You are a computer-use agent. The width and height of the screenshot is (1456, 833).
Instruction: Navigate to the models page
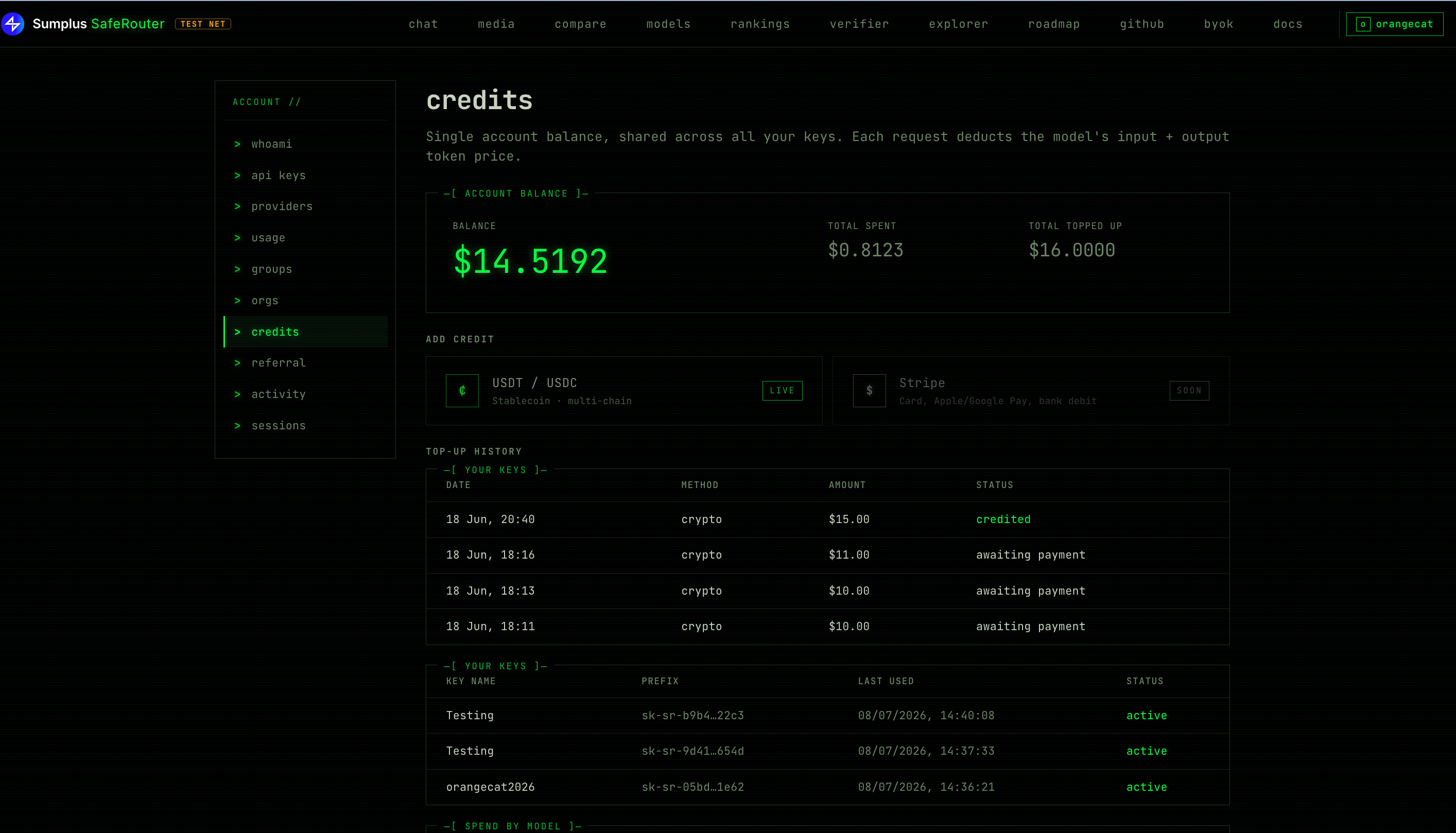tap(668, 24)
